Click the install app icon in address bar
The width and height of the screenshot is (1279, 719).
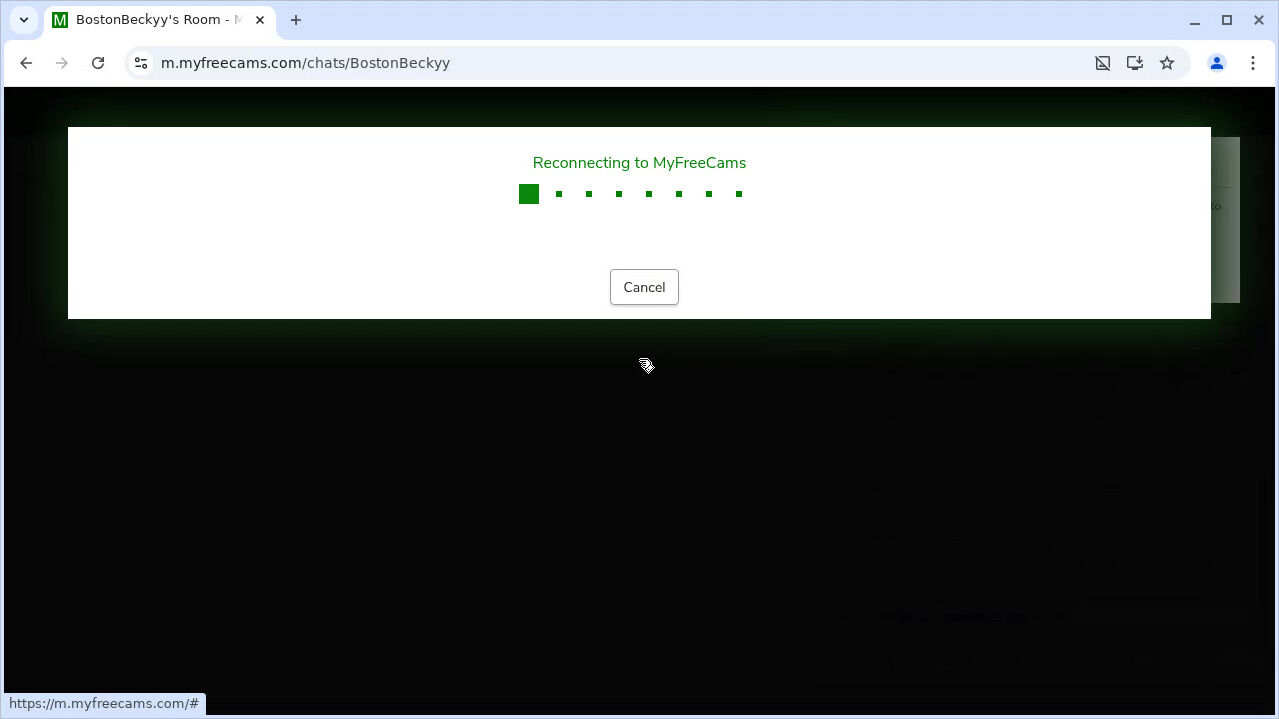coord(1134,63)
